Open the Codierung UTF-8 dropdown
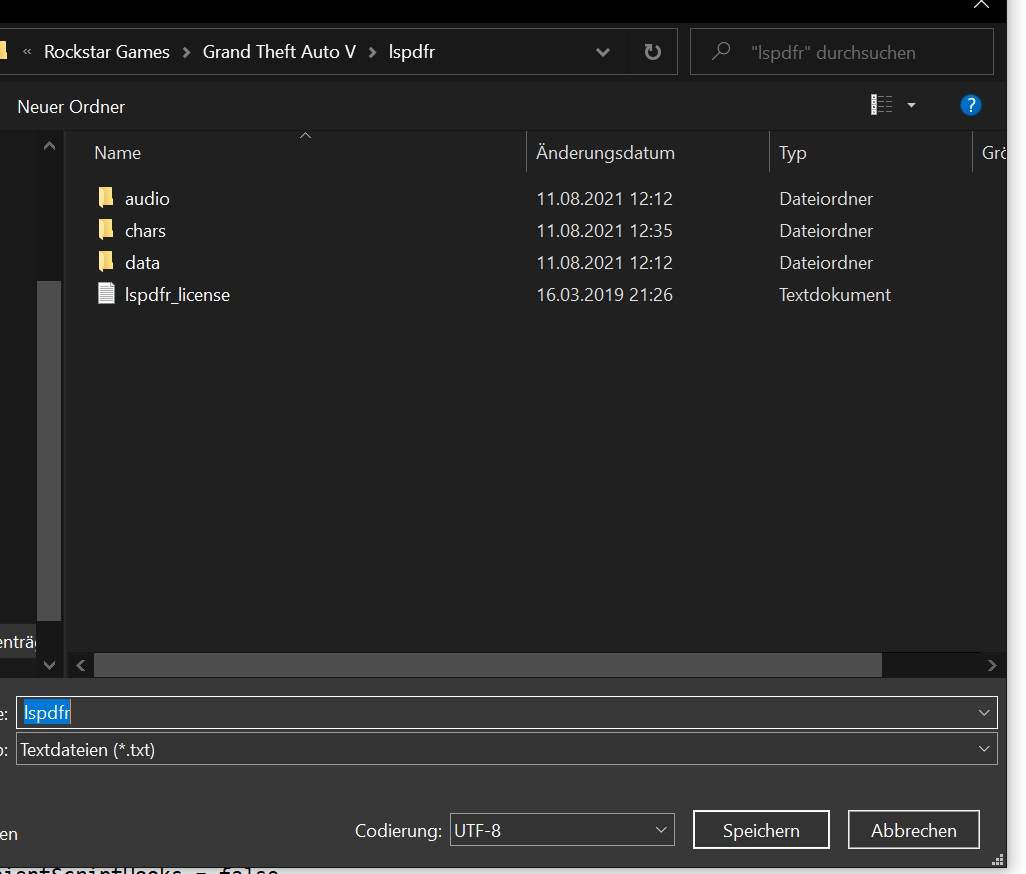The width and height of the screenshot is (1026, 874). click(x=562, y=830)
